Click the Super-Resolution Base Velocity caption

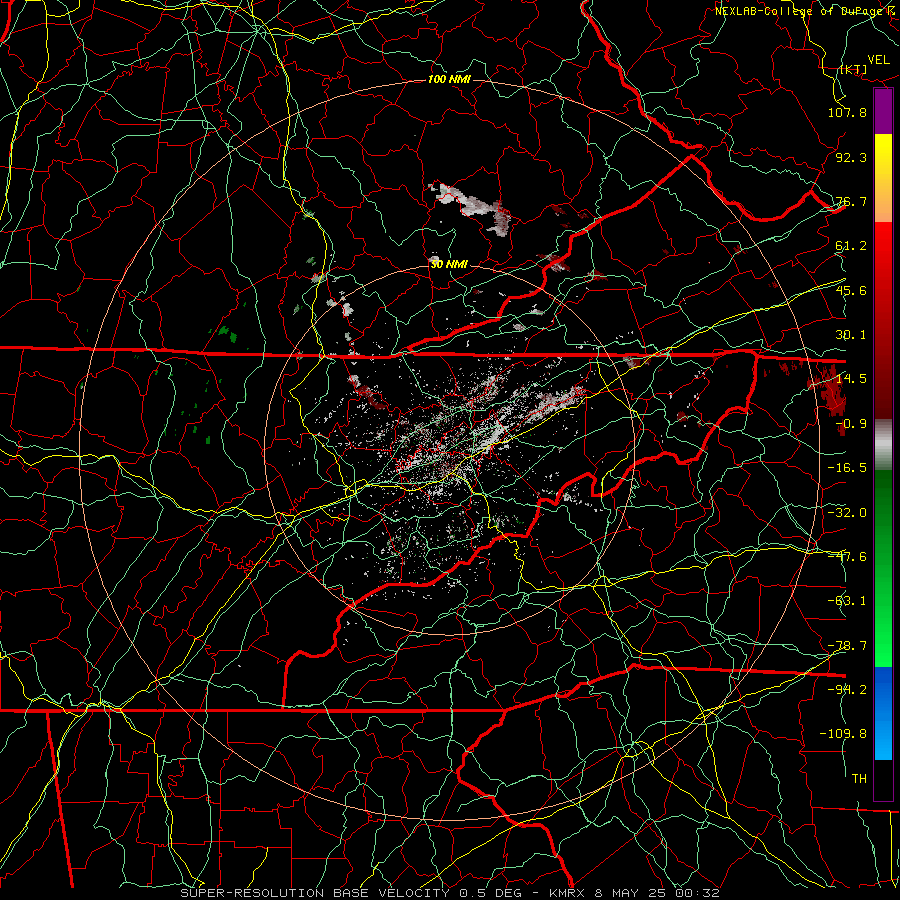click(x=449, y=893)
